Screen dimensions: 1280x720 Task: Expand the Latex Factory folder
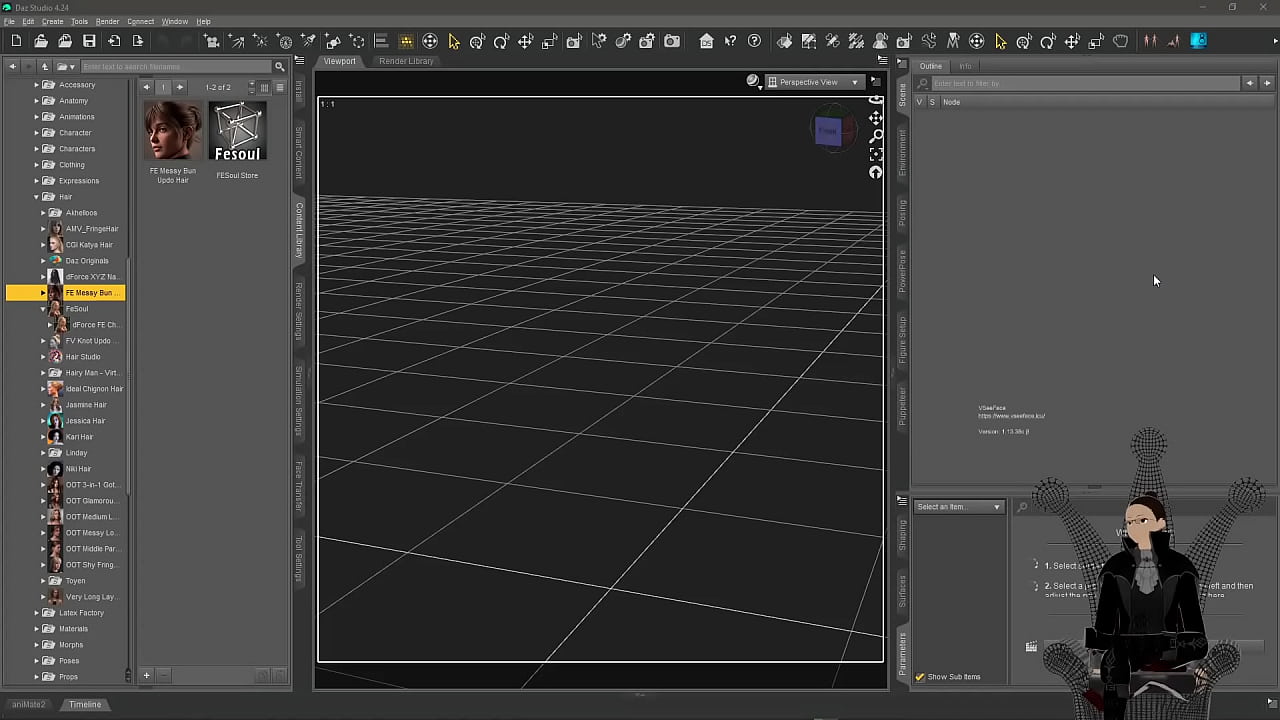[37, 613]
